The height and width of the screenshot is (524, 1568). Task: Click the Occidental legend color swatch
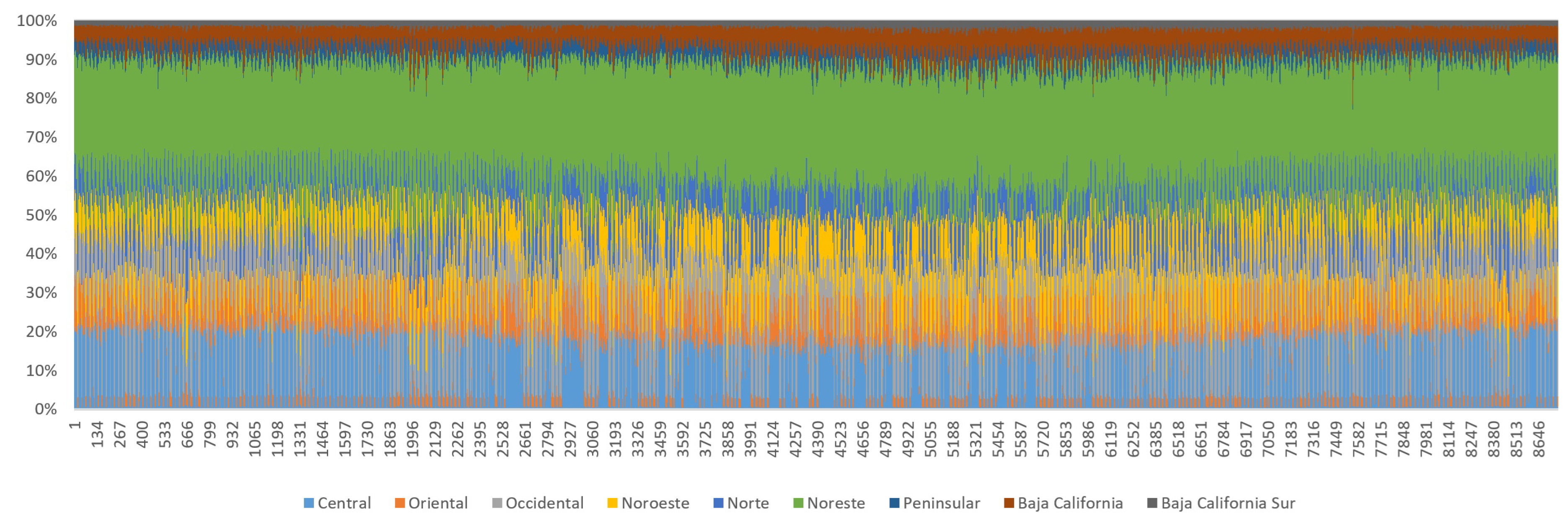[x=497, y=503]
